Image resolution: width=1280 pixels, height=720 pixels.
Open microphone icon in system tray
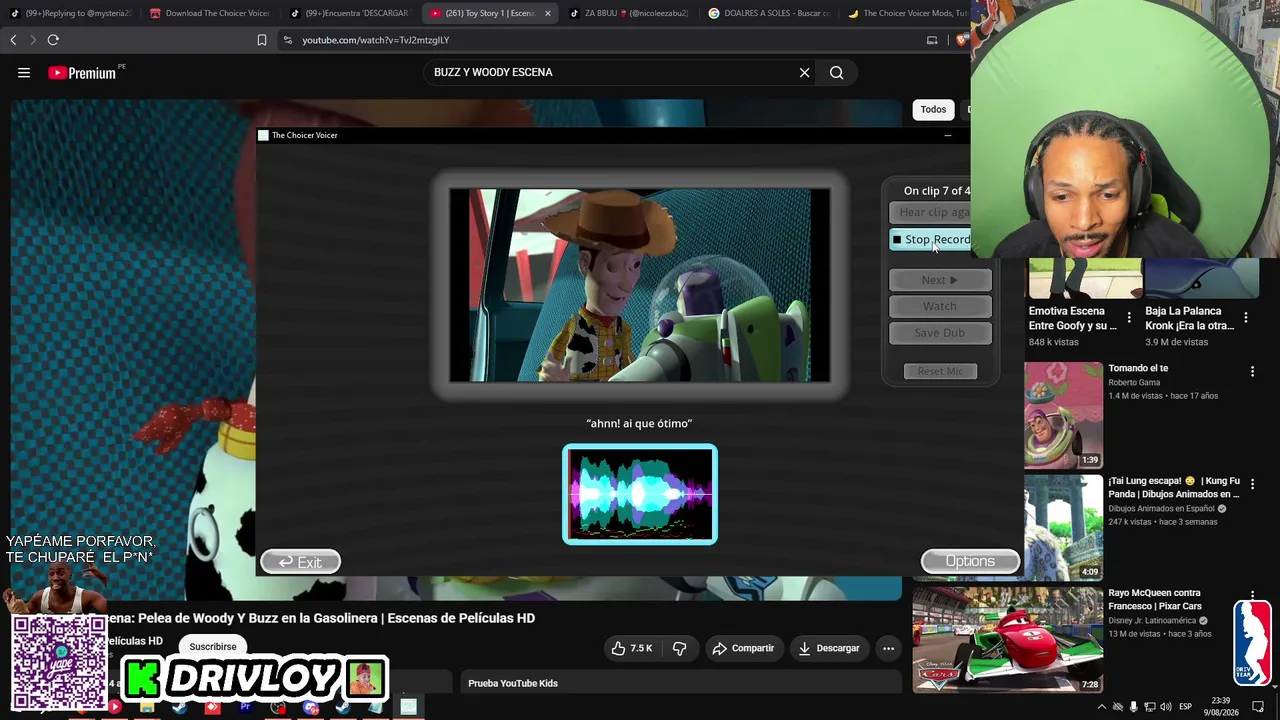pyautogui.click(x=1133, y=707)
